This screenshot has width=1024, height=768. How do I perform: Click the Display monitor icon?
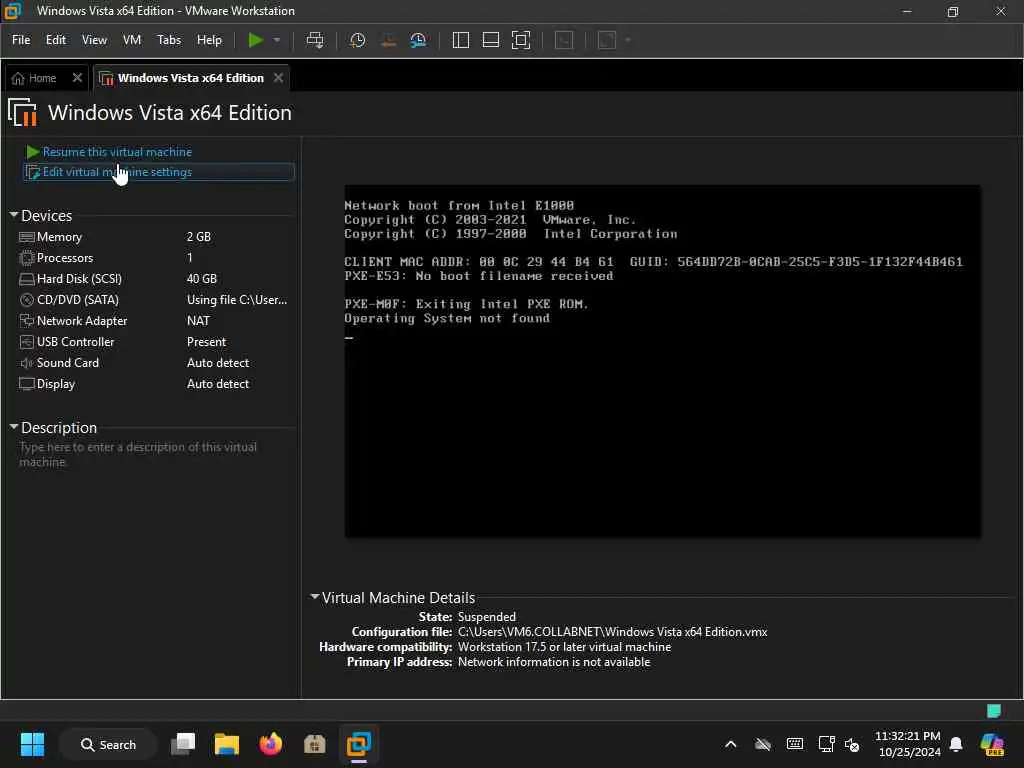(27, 383)
